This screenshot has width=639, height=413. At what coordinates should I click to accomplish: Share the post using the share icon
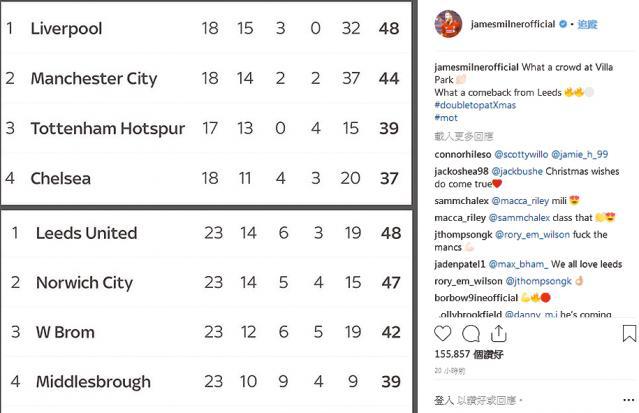[498, 333]
